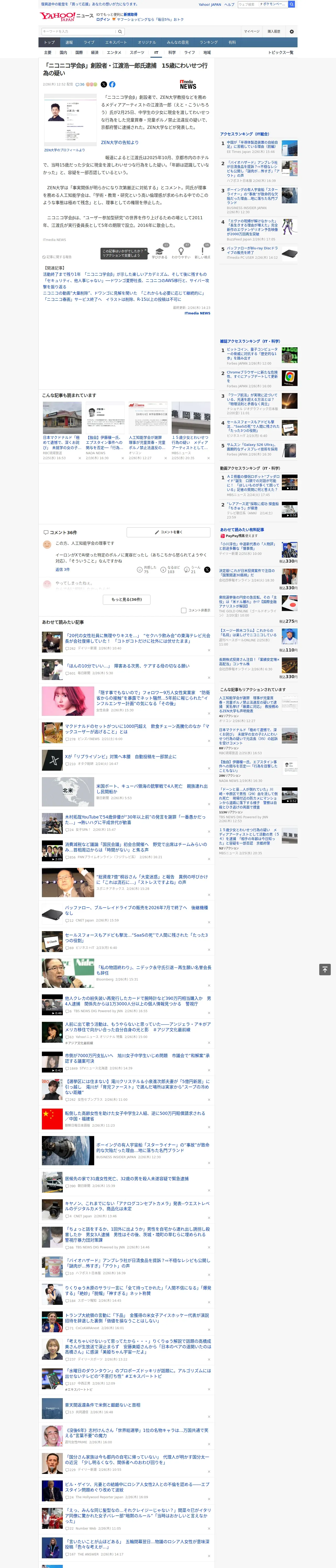Click the ZEN大学の告知より link

coord(120,142)
